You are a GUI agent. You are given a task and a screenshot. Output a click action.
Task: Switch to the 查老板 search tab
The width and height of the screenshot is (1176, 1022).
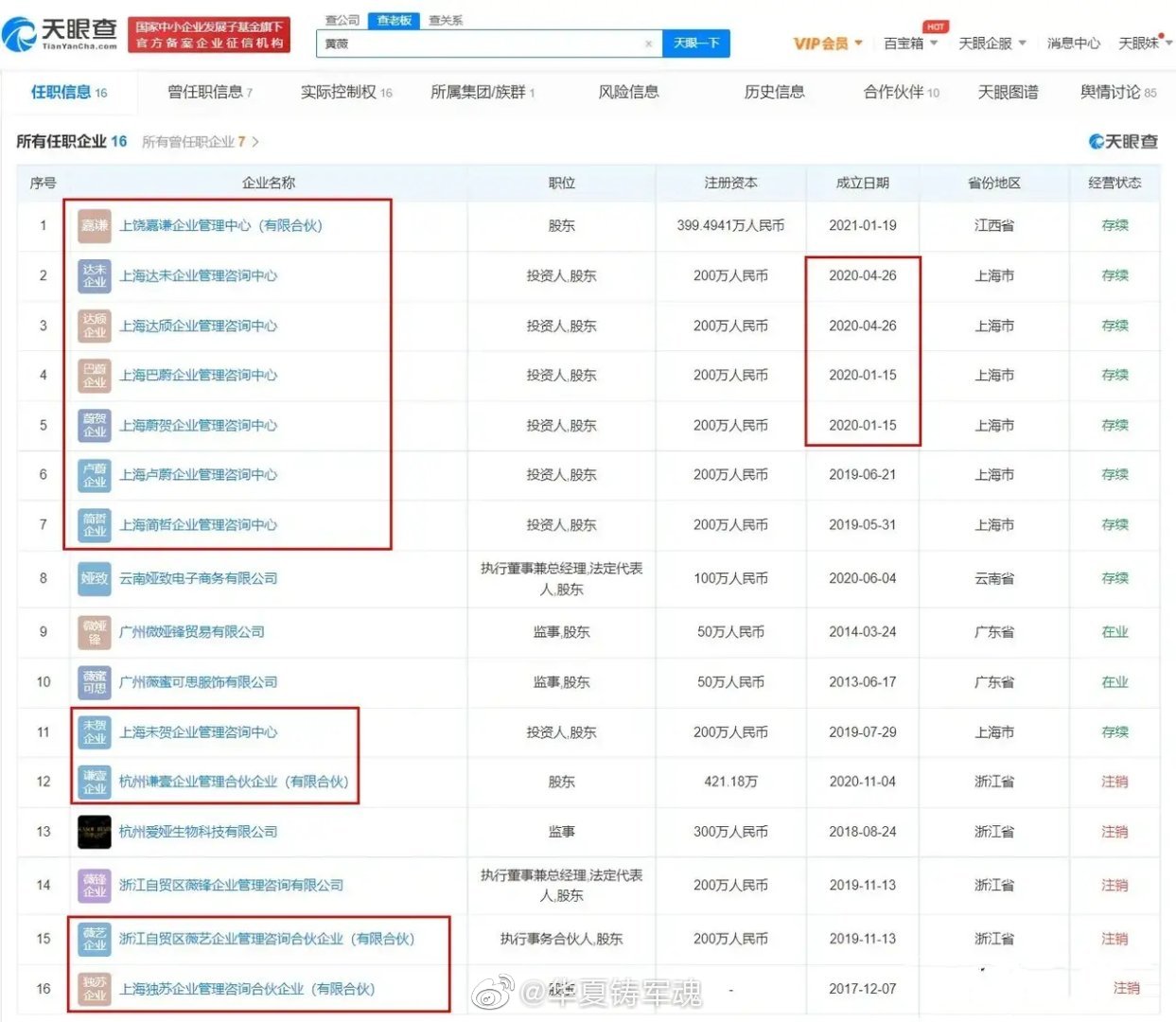393,19
